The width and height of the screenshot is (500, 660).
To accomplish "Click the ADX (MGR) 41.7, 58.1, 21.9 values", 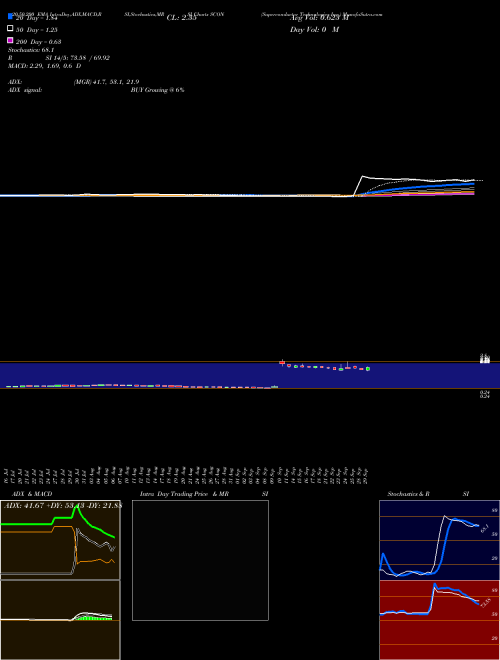I will tap(106, 82).
